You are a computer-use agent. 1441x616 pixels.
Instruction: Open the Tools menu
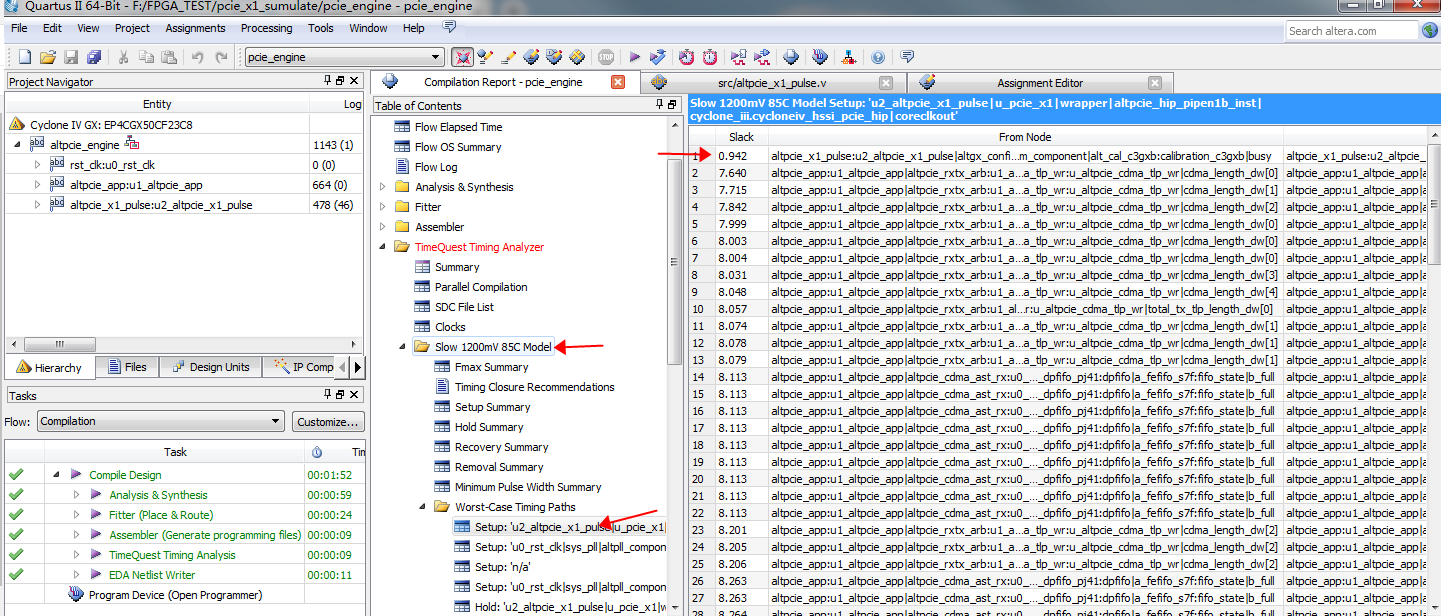point(321,28)
